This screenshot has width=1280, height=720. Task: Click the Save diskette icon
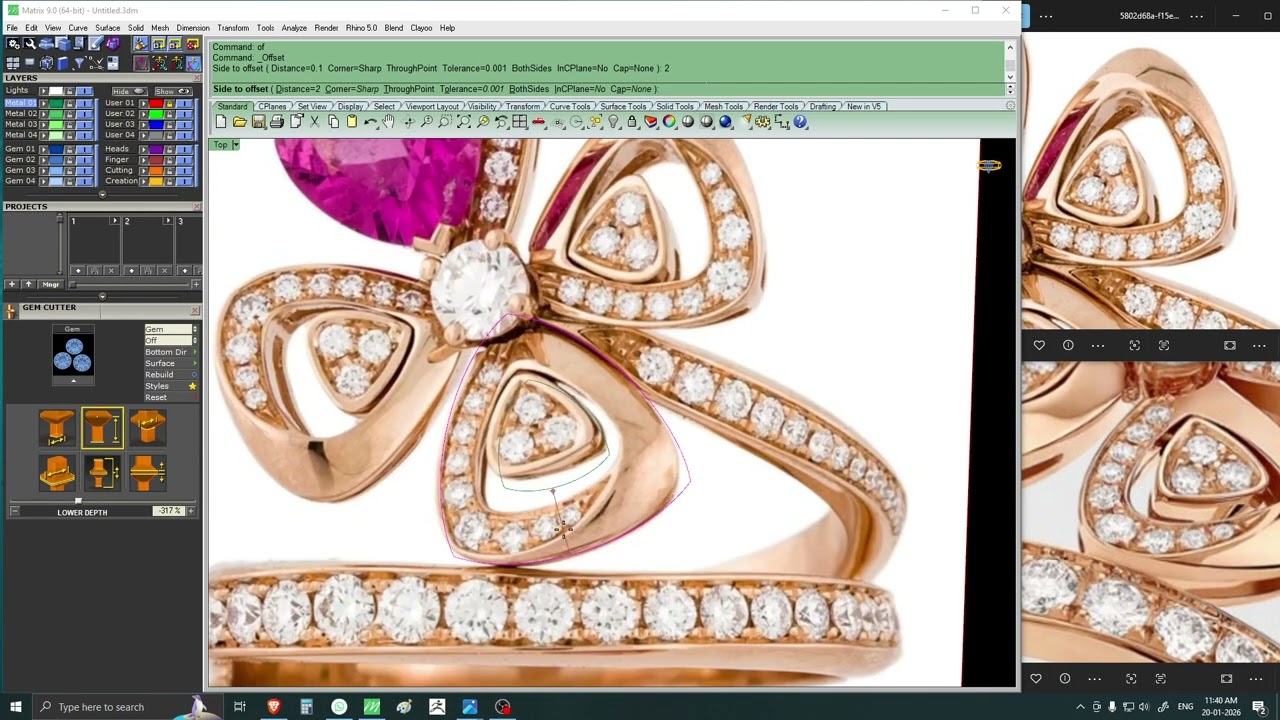tap(259, 122)
